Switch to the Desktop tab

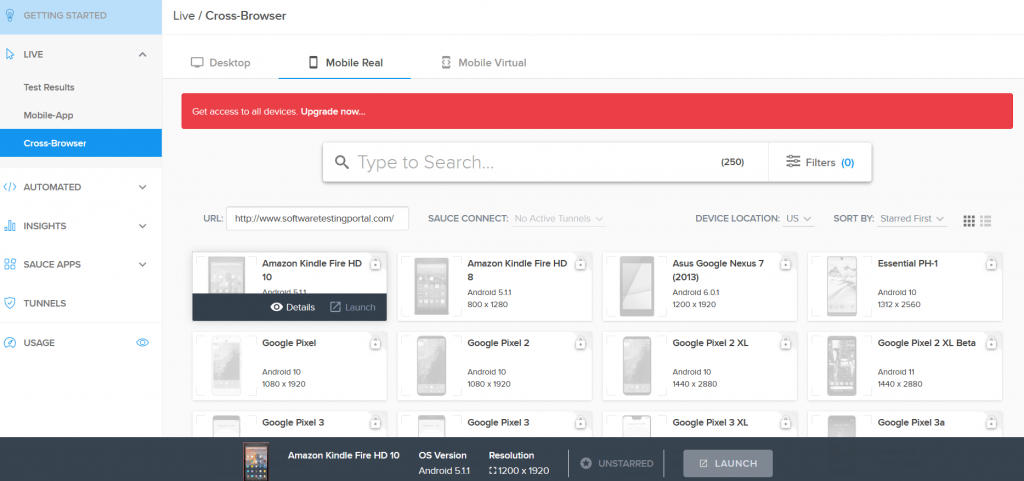pos(220,63)
